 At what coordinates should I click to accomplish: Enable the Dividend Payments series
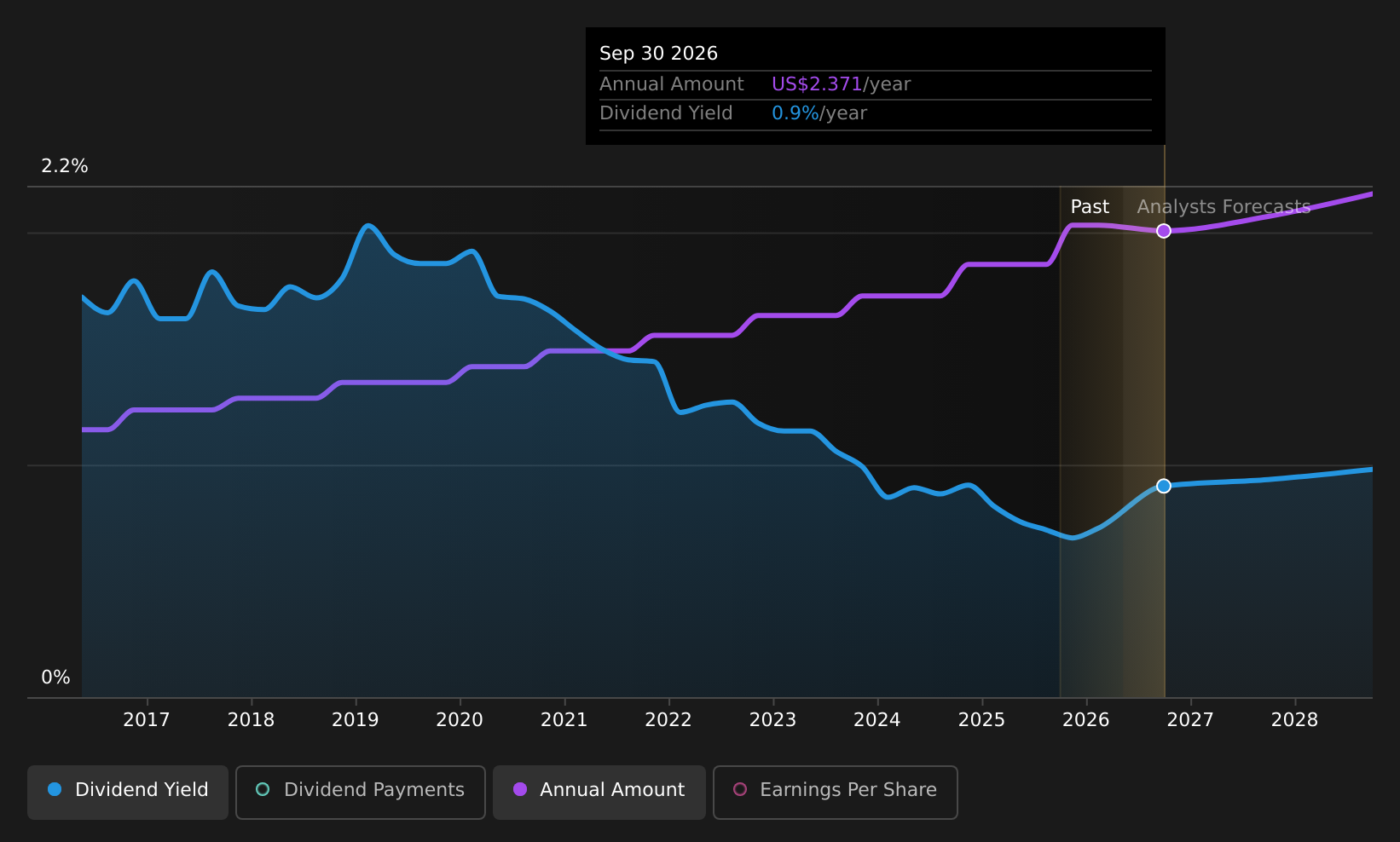coord(361,793)
